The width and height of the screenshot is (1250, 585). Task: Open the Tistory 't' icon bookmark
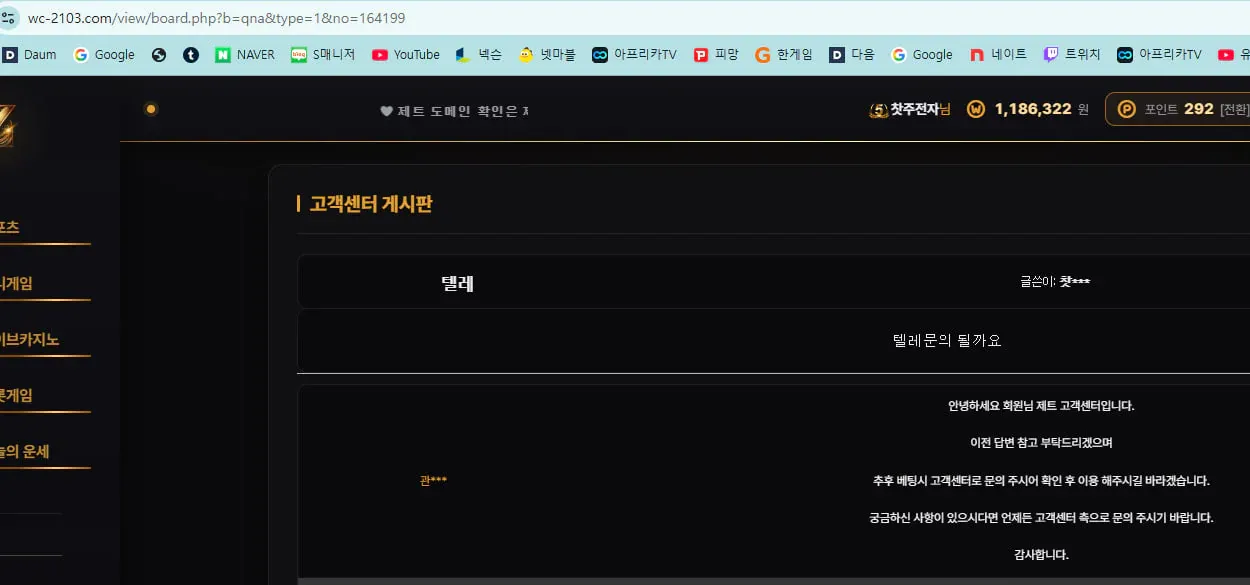coord(191,55)
